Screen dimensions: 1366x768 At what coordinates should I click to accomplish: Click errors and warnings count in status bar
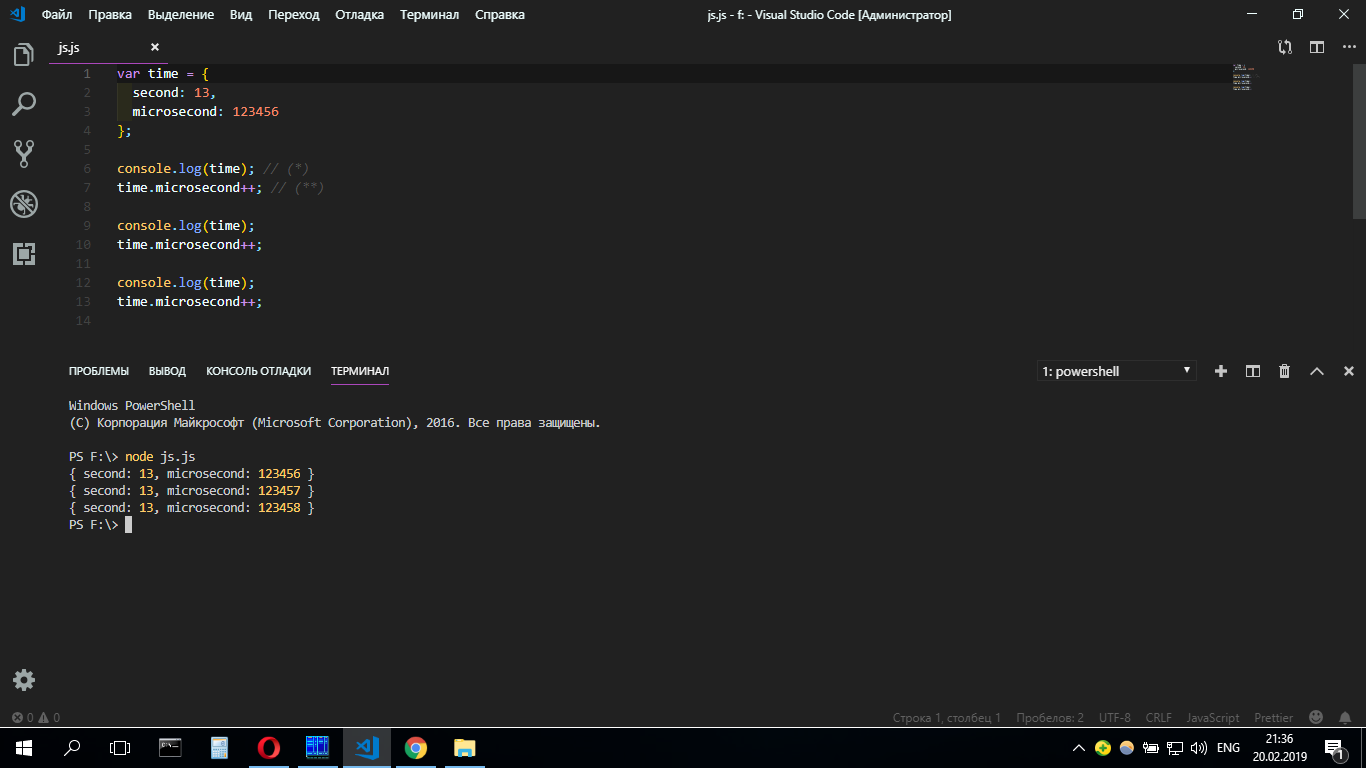click(x=35, y=718)
